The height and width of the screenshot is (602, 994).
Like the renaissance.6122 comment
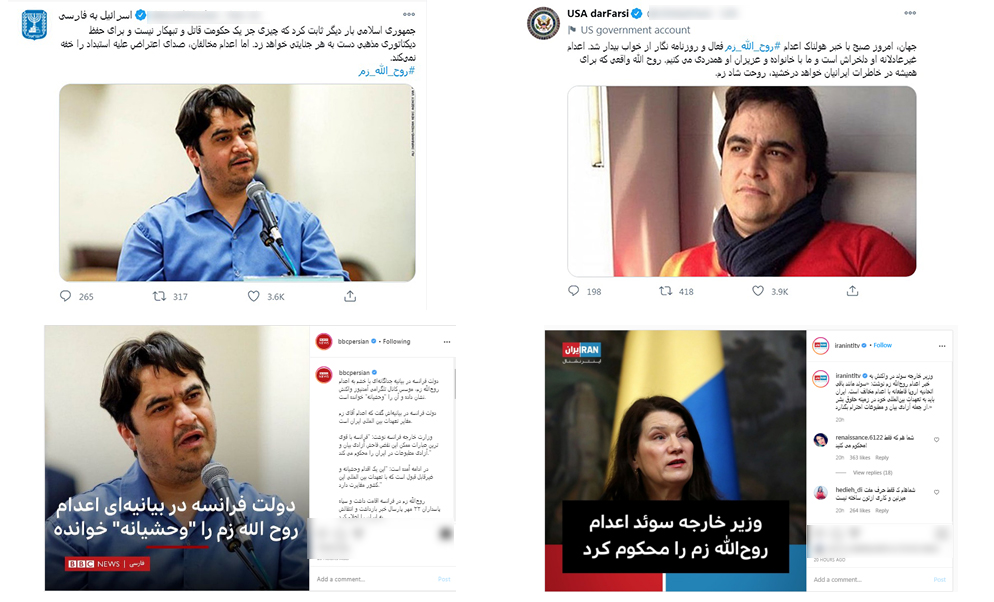point(936,440)
